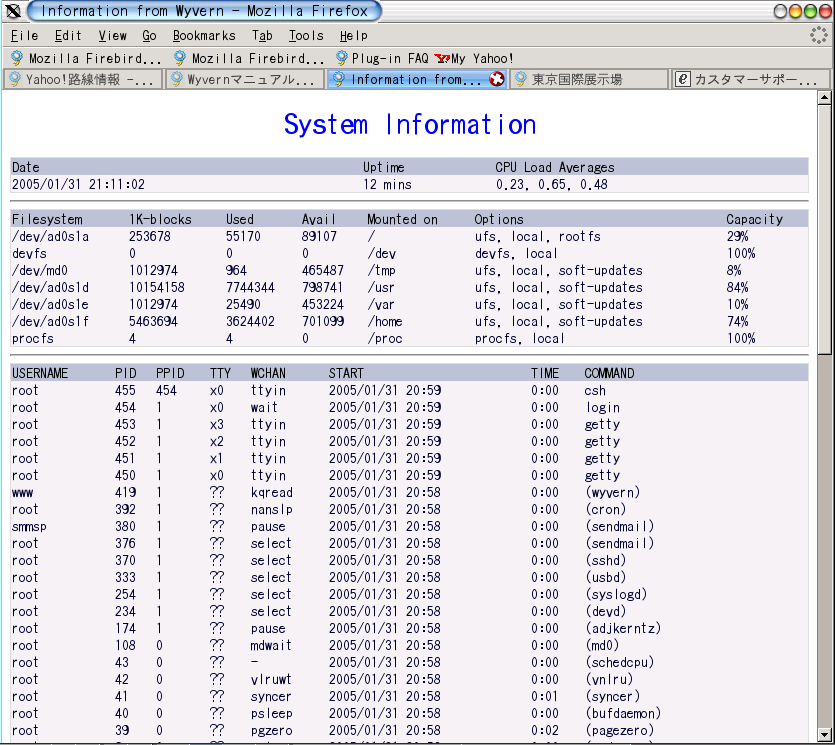Viewport: 835px width, 745px height.
Task: Click the COMMAND column header
Action: tap(609, 373)
